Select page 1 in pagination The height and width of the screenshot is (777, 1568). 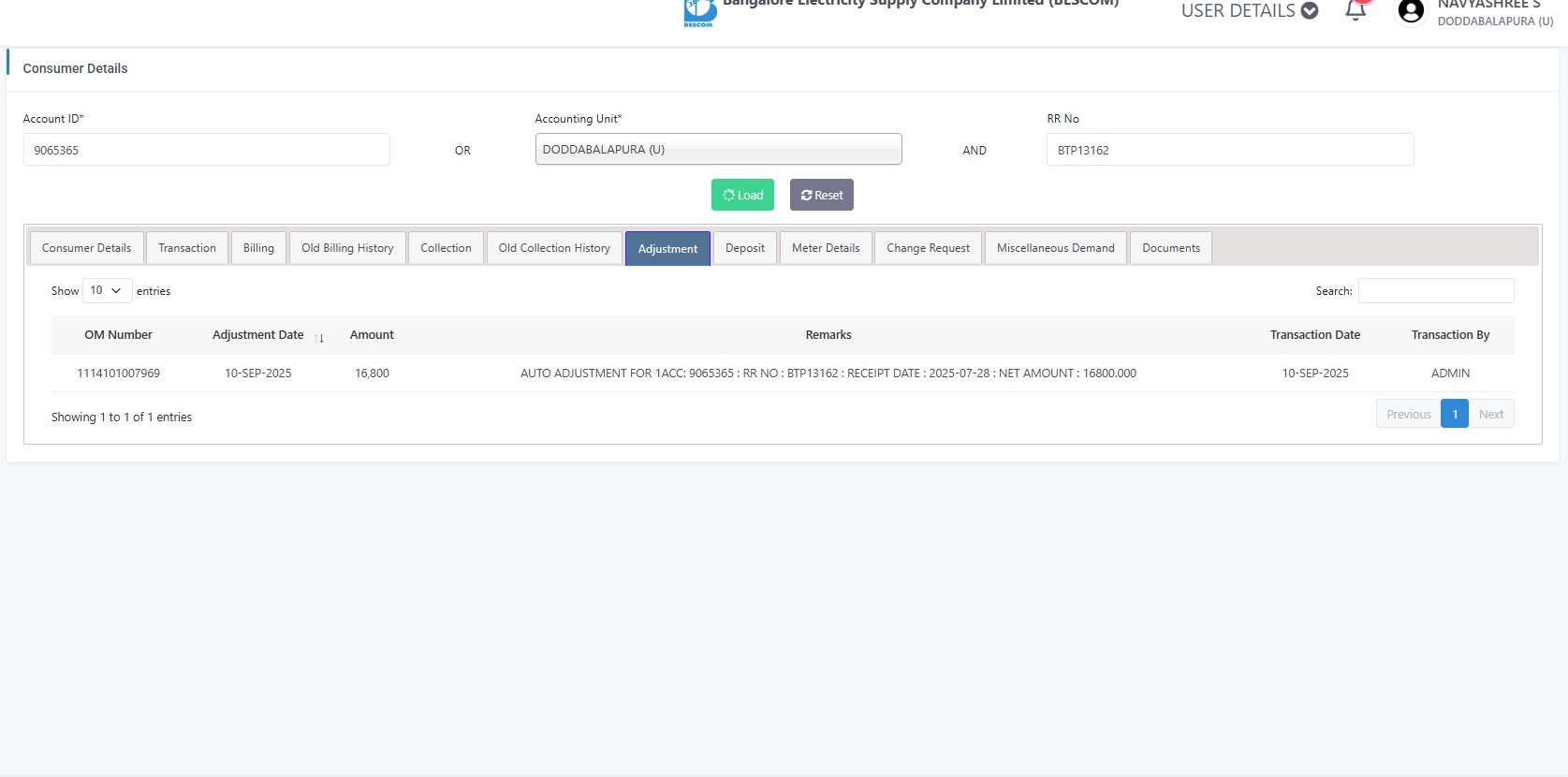(x=1455, y=414)
